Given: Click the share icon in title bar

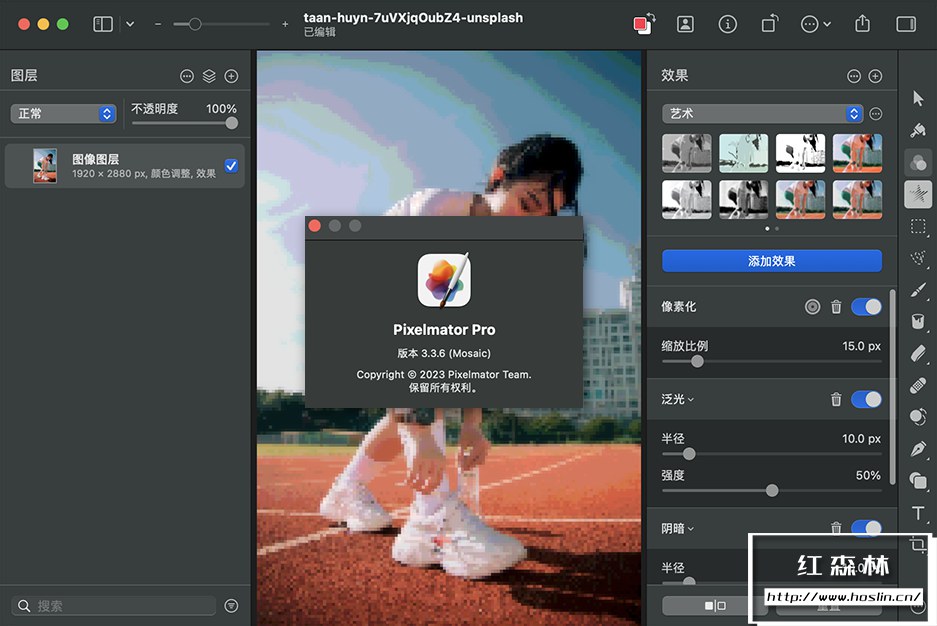Looking at the screenshot, I should coord(862,24).
